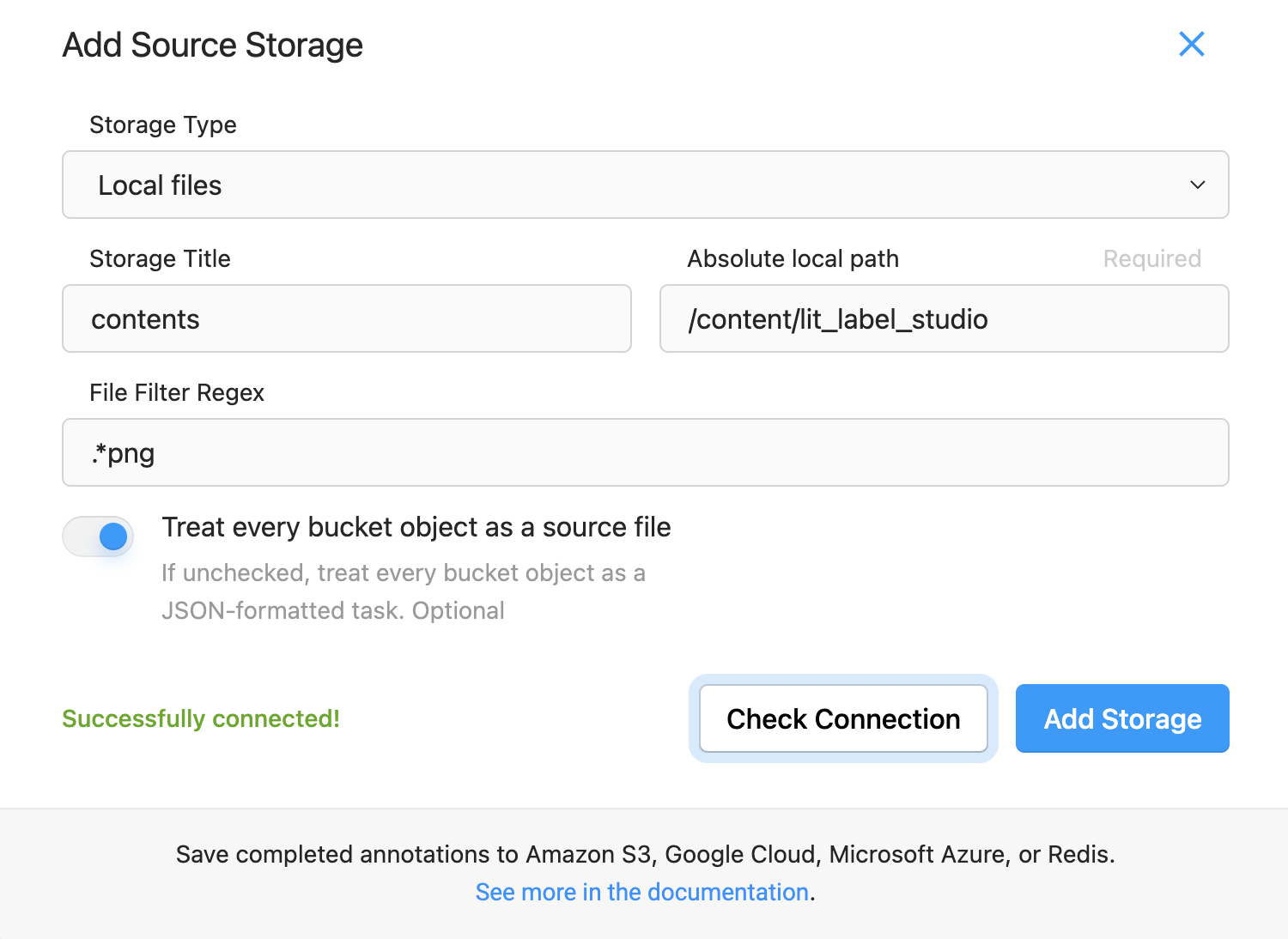The width and height of the screenshot is (1288, 939).
Task: Click the 'Absolute local path' label
Action: [x=793, y=258]
